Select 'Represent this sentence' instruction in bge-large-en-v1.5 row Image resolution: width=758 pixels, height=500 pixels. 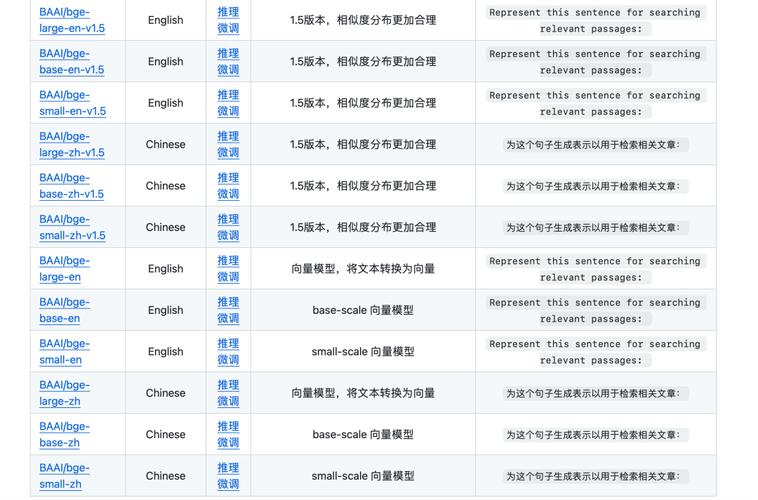[596, 20]
